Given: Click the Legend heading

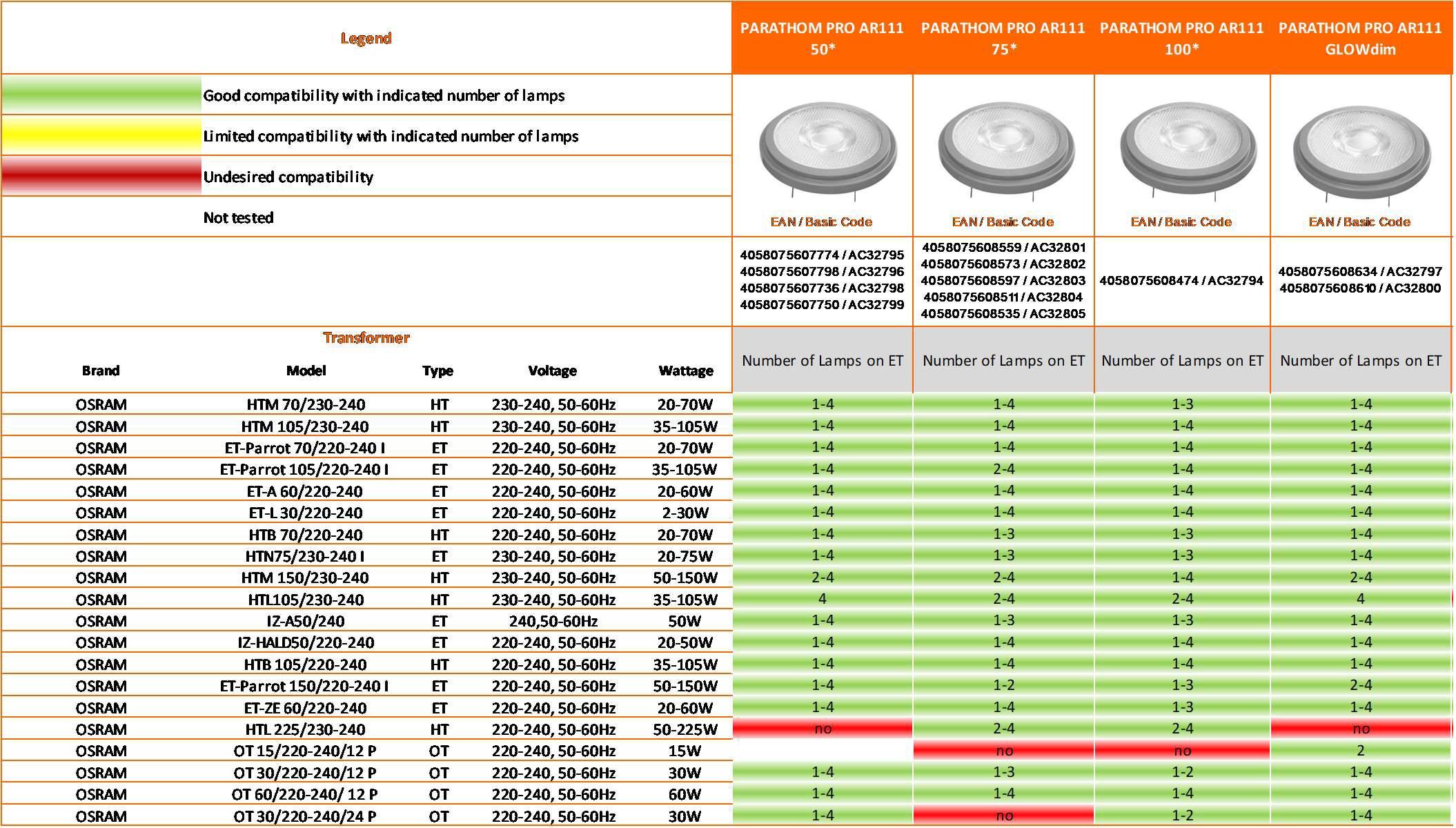Looking at the screenshot, I should (366, 38).
